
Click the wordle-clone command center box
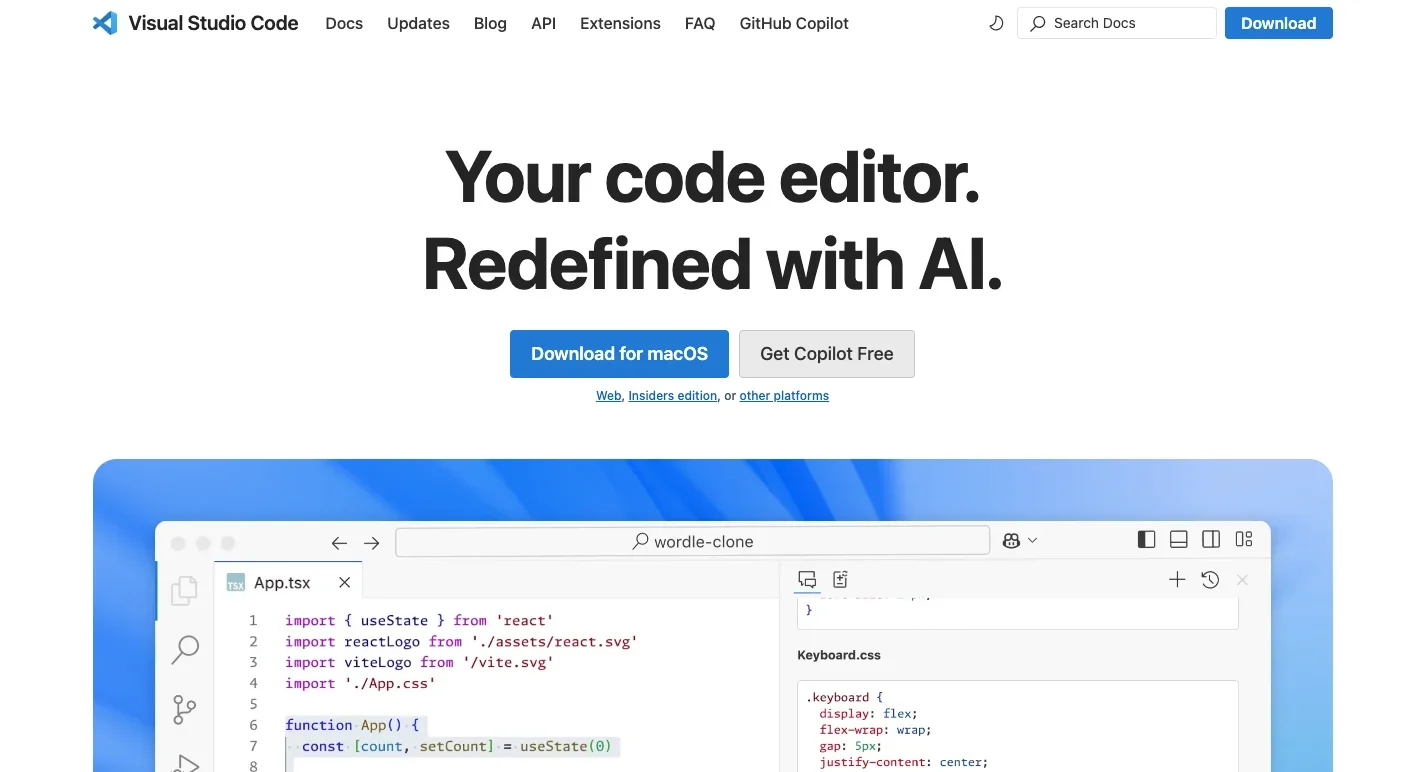coord(692,541)
